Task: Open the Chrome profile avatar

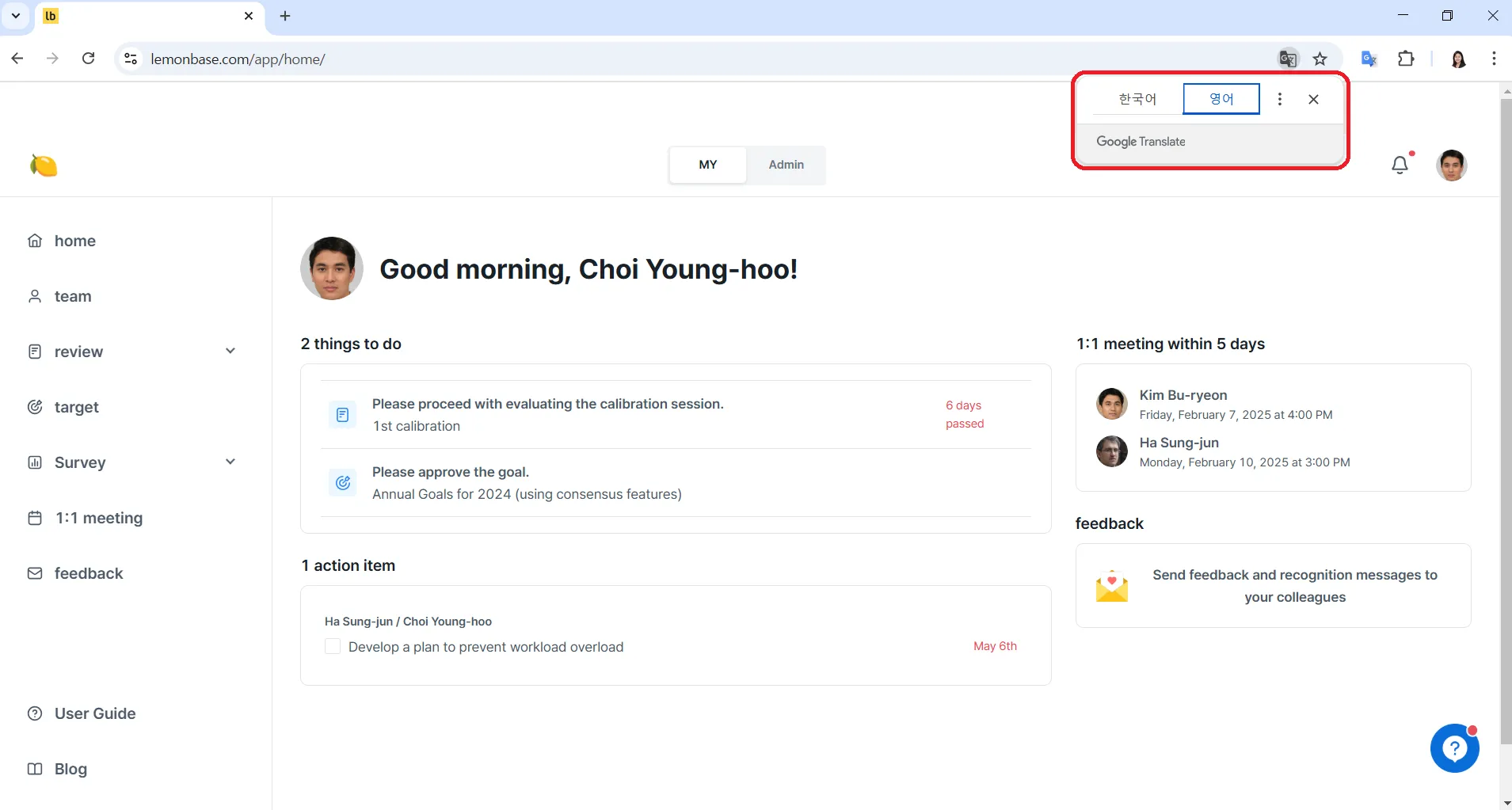Action: [1458, 59]
